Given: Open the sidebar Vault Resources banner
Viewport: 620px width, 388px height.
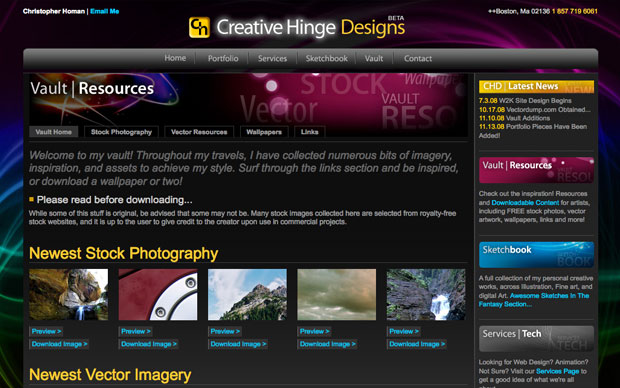Looking at the screenshot, I should (x=536, y=170).
